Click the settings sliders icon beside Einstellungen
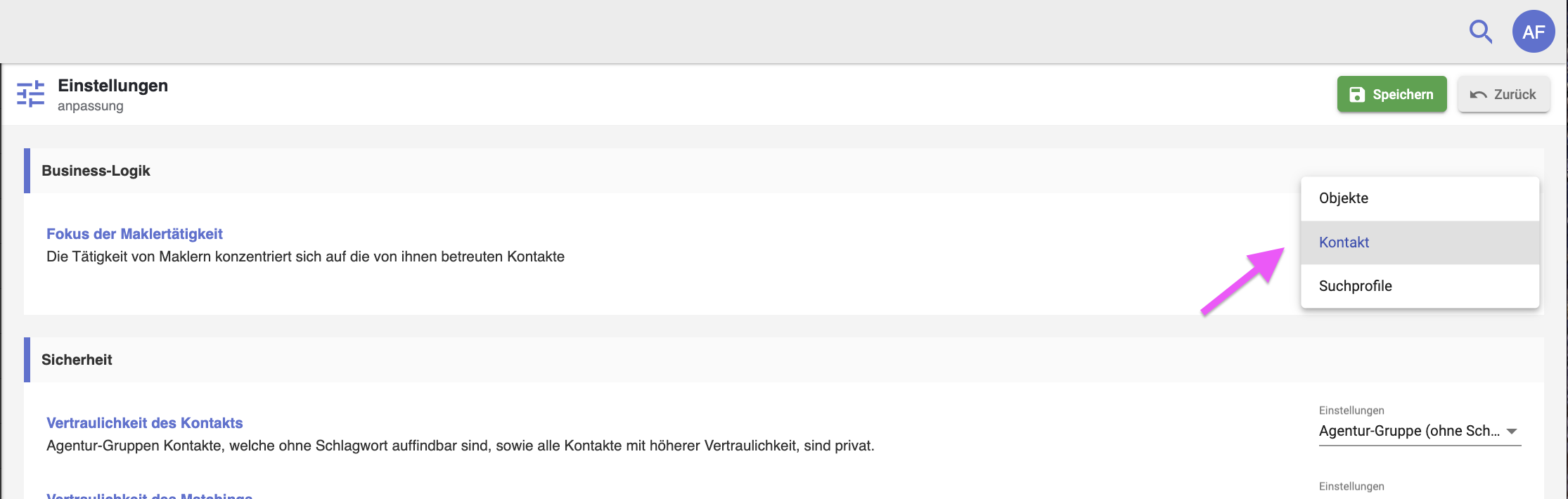Screen dimensions: 1568x499 pos(30,94)
